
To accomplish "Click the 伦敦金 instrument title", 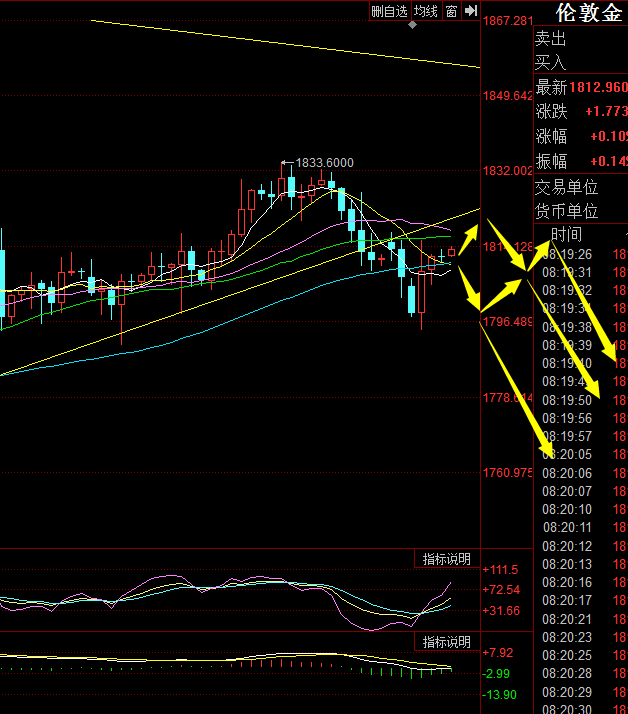I will [589, 13].
